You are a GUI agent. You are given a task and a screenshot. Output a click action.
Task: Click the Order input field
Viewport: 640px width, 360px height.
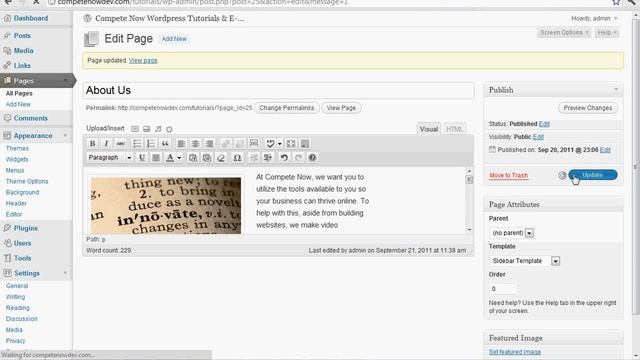coord(503,289)
